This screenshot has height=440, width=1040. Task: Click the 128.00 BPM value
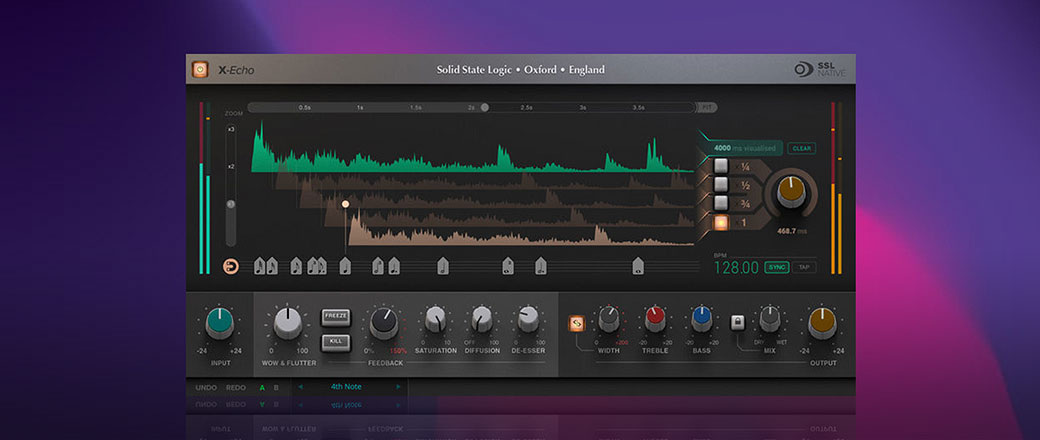click(736, 267)
